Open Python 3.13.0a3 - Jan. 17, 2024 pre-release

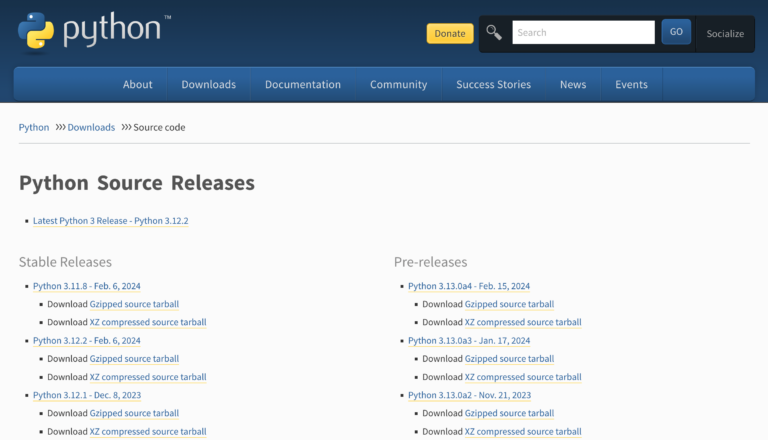click(x=469, y=341)
